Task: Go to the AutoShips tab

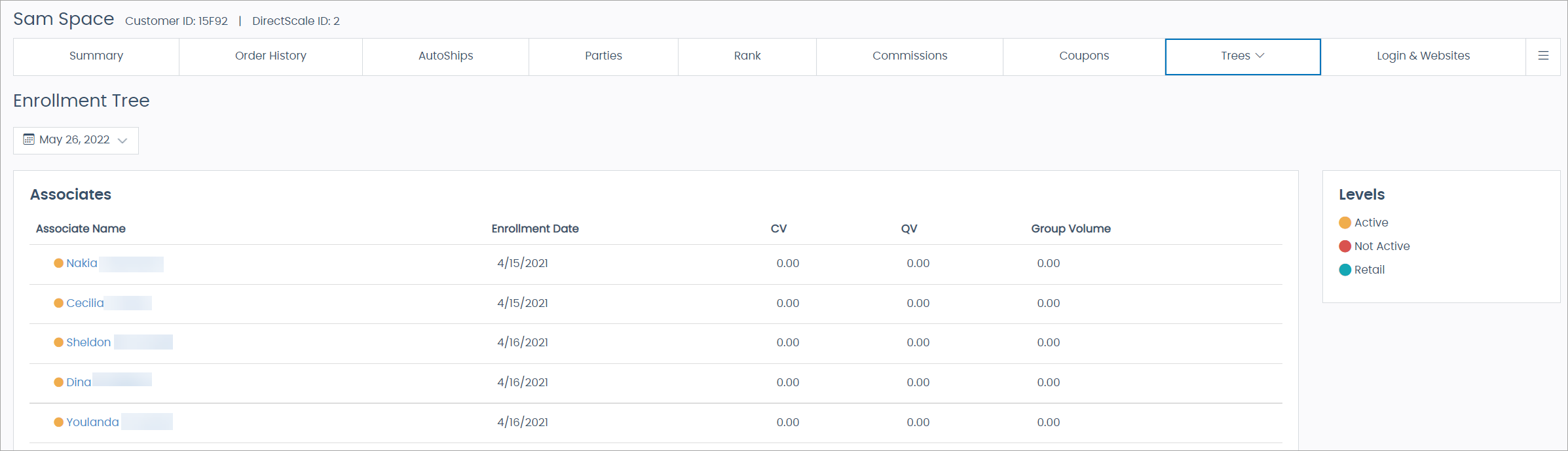Action: click(x=445, y=56)
